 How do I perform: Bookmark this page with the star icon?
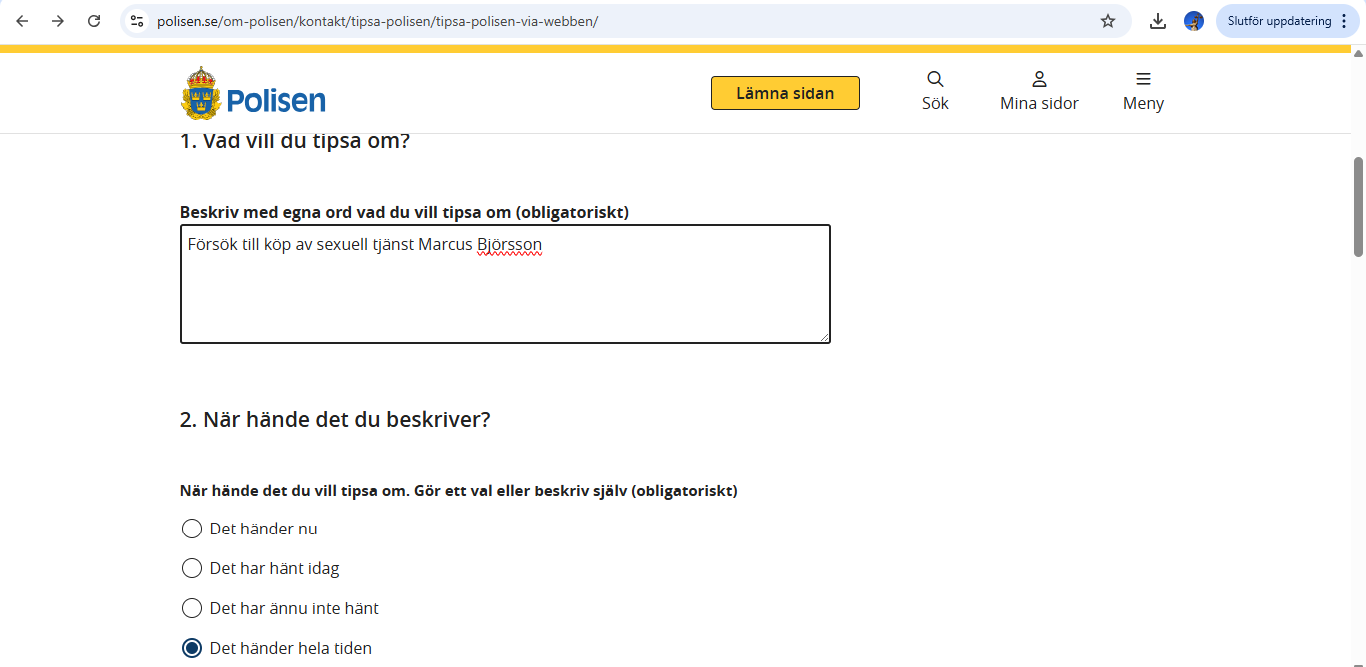point(1108,21)
